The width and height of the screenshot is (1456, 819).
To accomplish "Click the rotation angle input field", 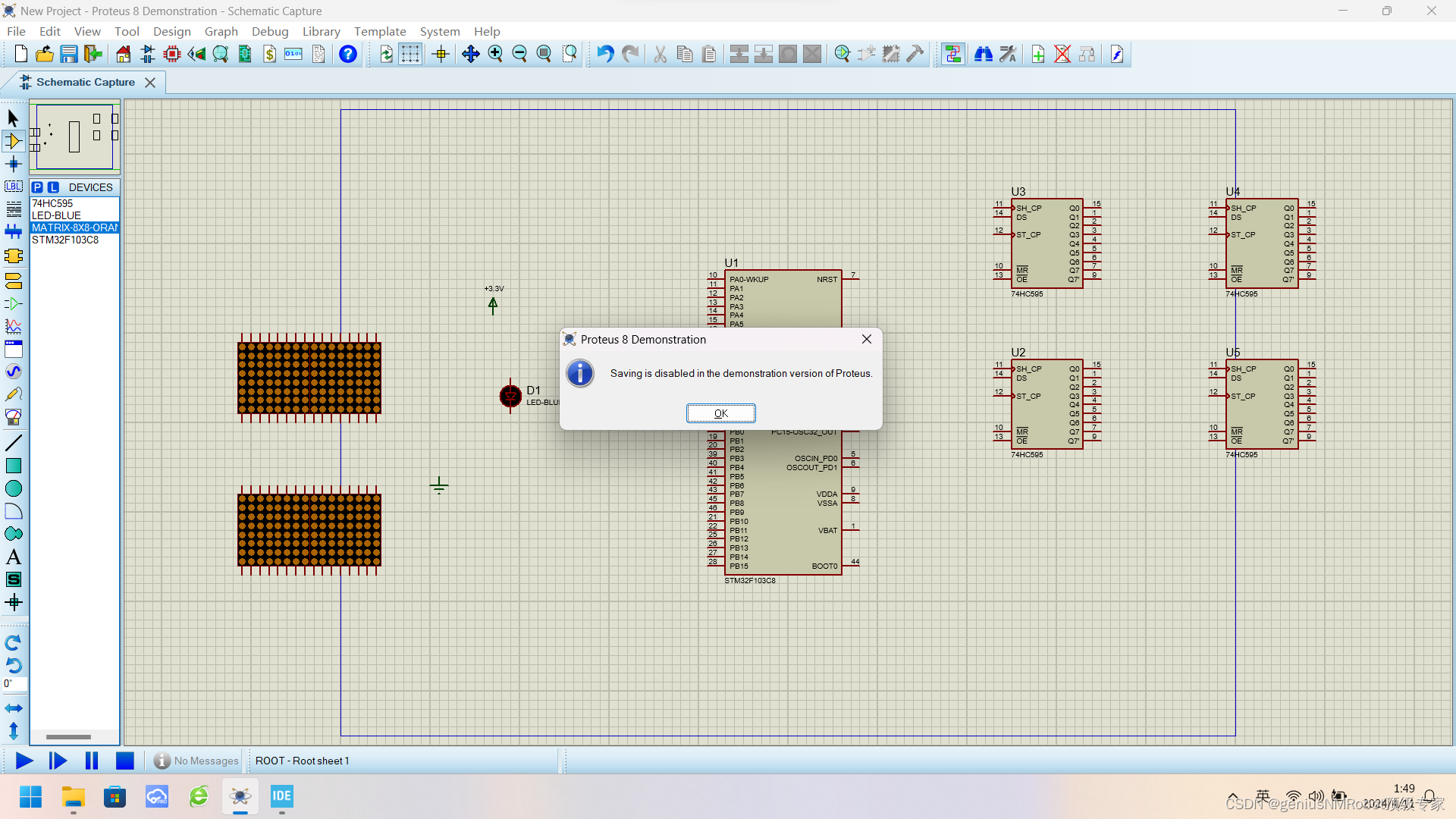I will click(14, 684).
